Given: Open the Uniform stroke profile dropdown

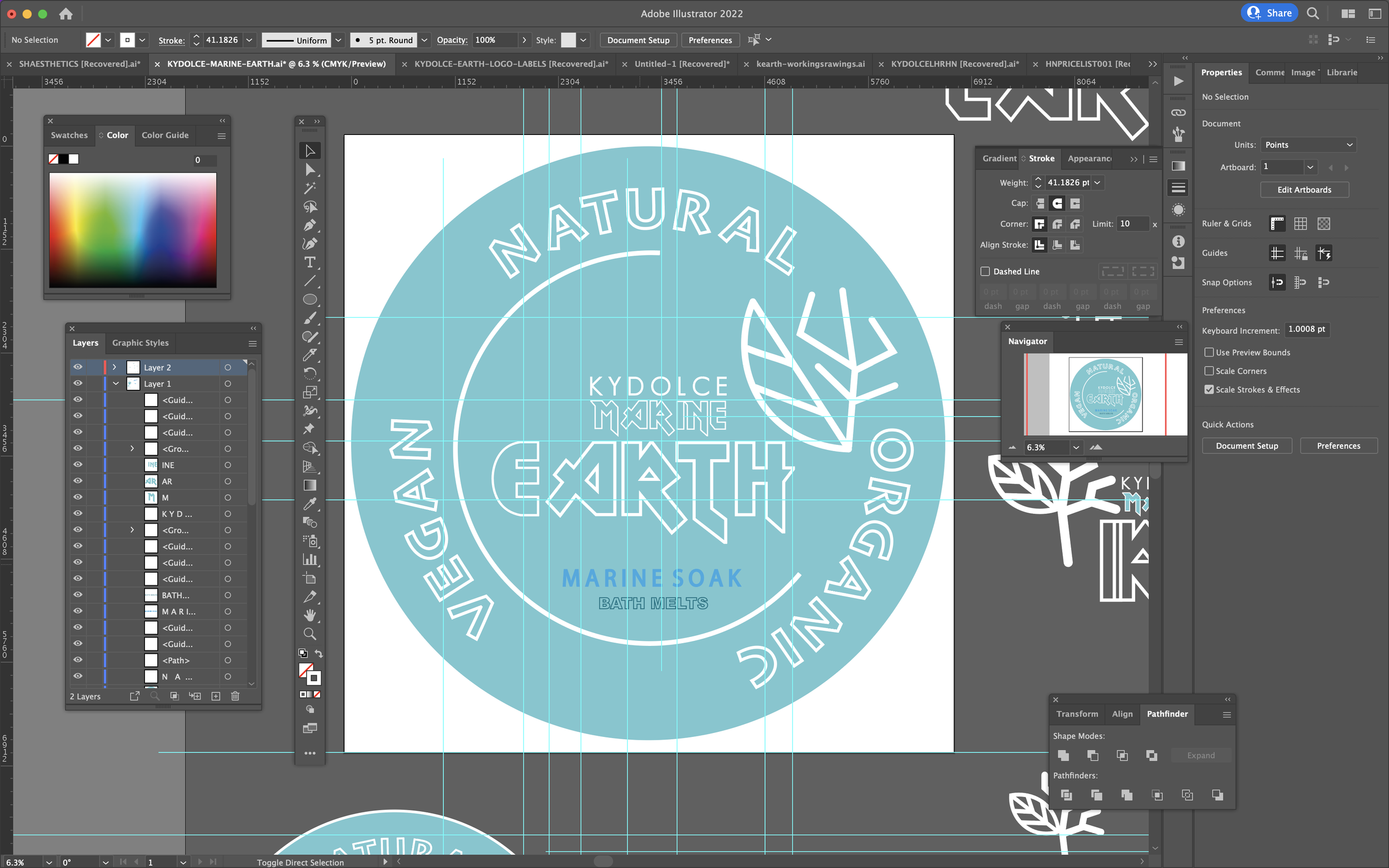Looking at the screenshot, I should pyautogui.click(x=339, y=40).
